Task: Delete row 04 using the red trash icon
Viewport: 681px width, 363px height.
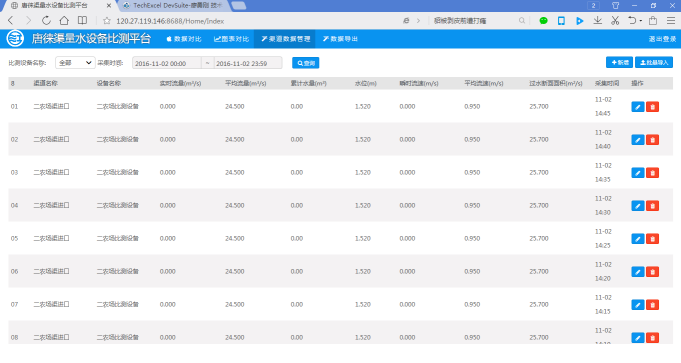Action: click(x=652, y=206)
